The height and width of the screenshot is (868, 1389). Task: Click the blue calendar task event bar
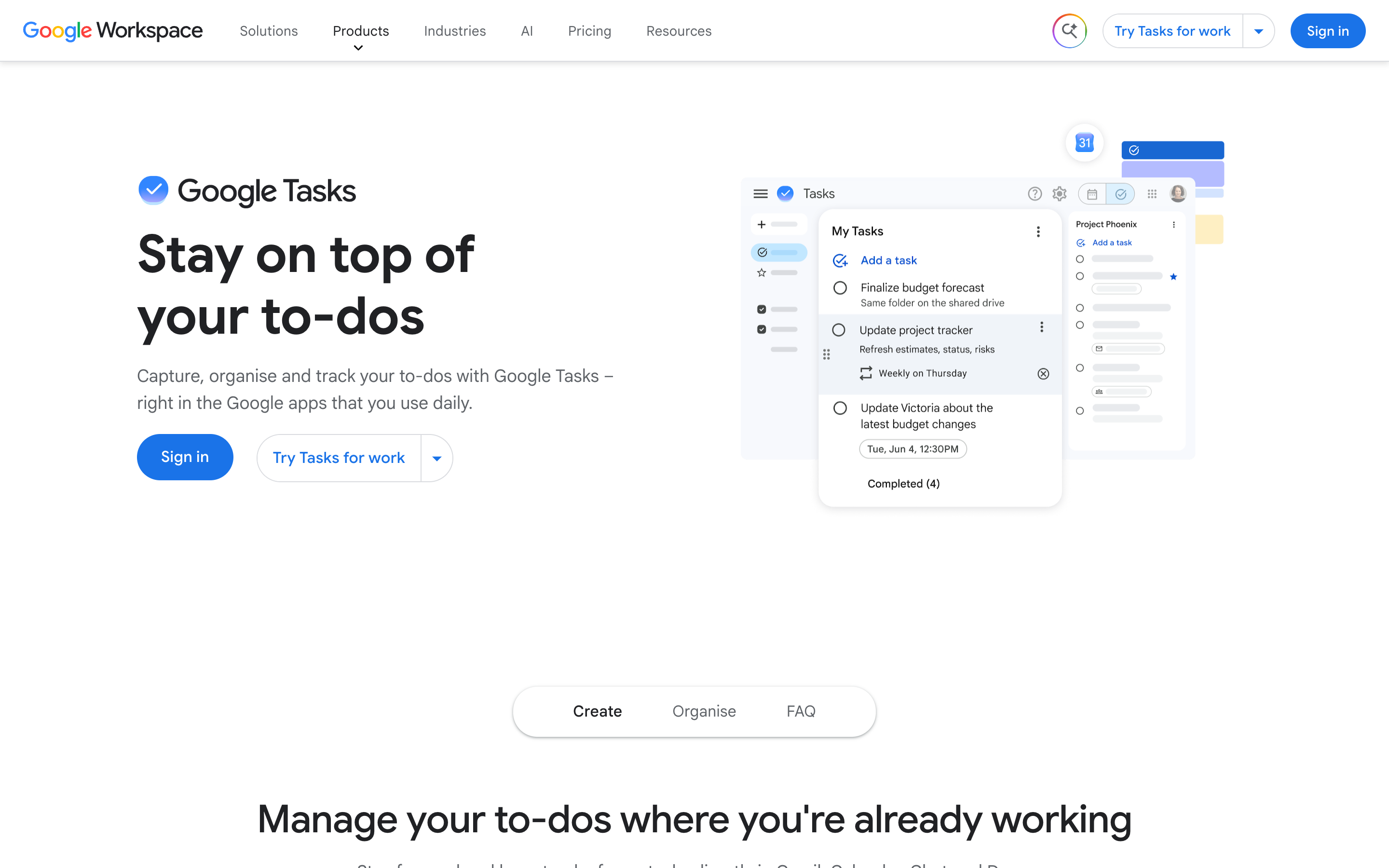[1172, 150]
